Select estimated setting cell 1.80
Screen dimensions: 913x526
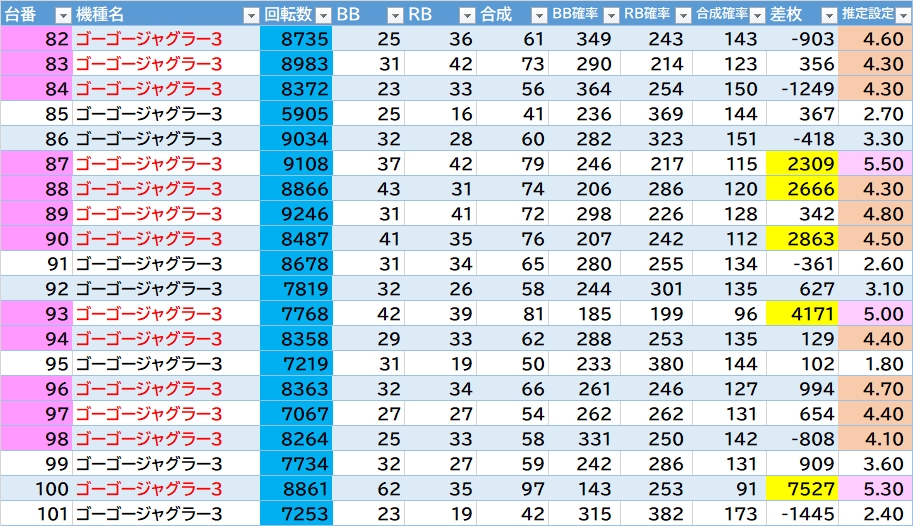tap(875, 363)
